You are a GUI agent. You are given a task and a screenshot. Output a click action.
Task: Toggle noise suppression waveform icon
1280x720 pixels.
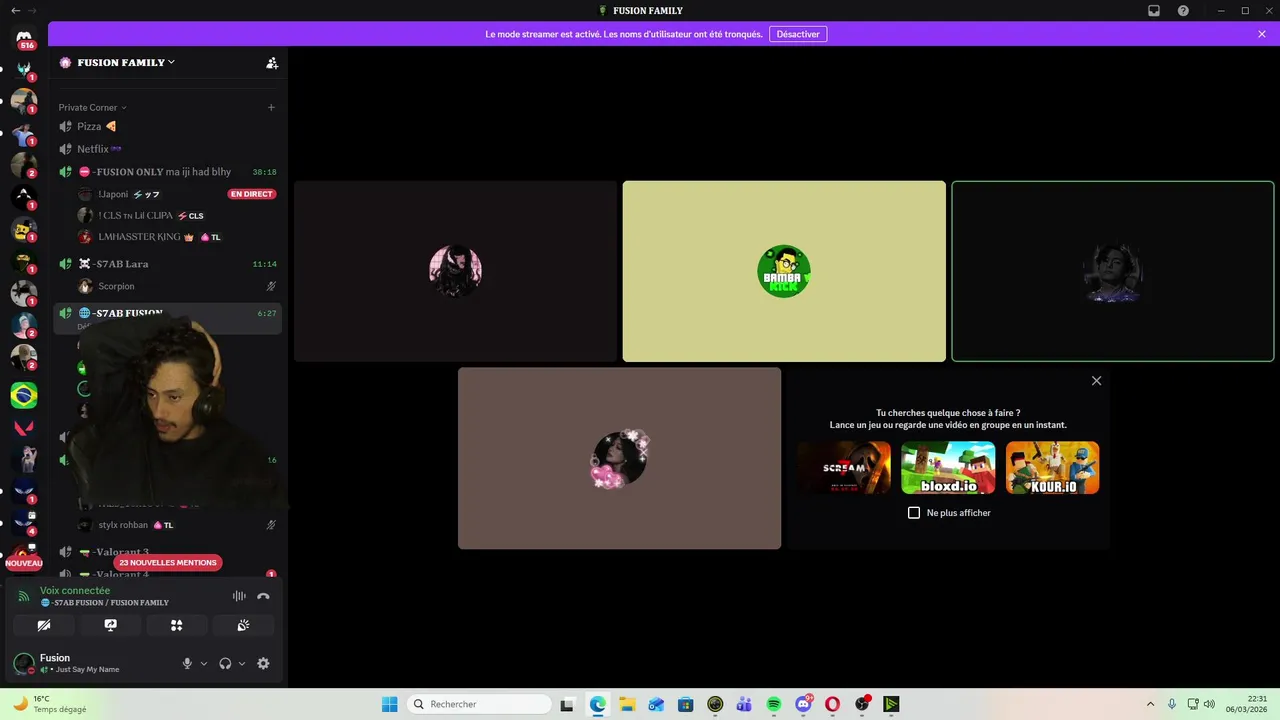point(239,596)
